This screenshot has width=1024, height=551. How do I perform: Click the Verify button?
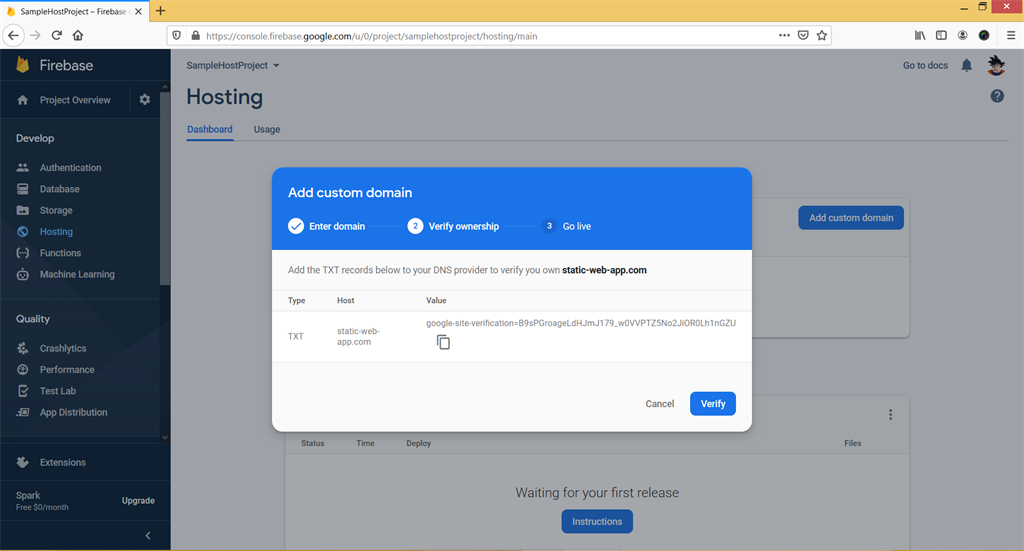pos(712,403)
